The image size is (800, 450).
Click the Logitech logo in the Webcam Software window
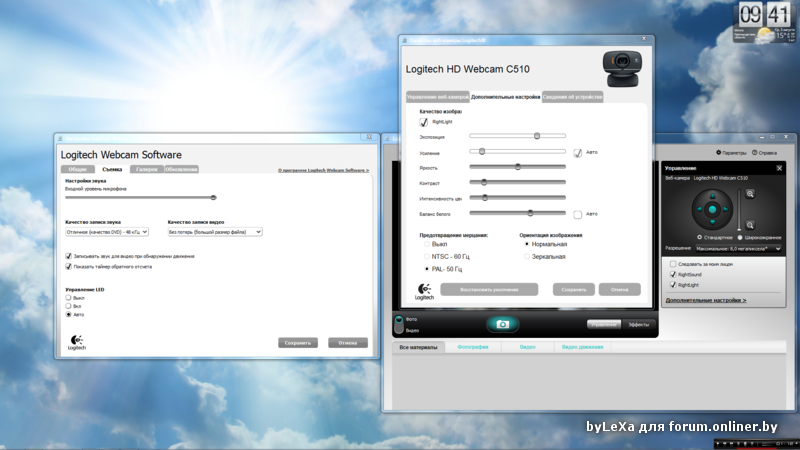tap(77, 342)
